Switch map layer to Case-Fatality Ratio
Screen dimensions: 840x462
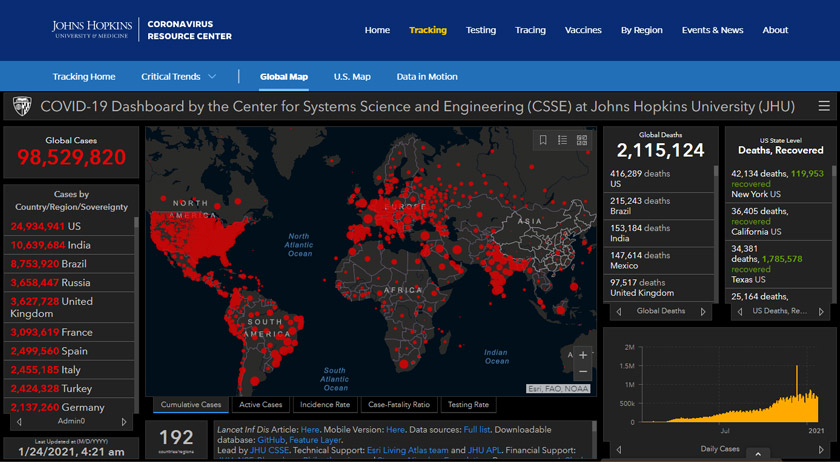(398, 405)
